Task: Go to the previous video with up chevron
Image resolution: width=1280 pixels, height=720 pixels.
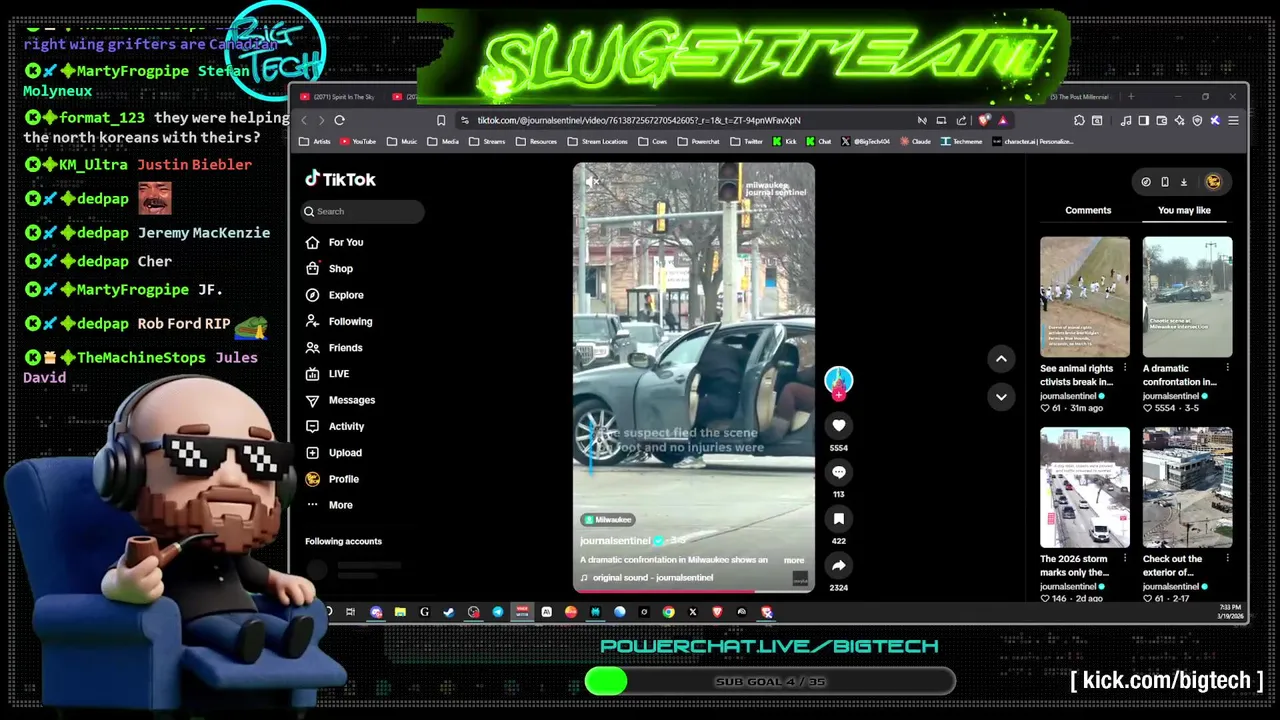Action: [x=1001, y=359]
